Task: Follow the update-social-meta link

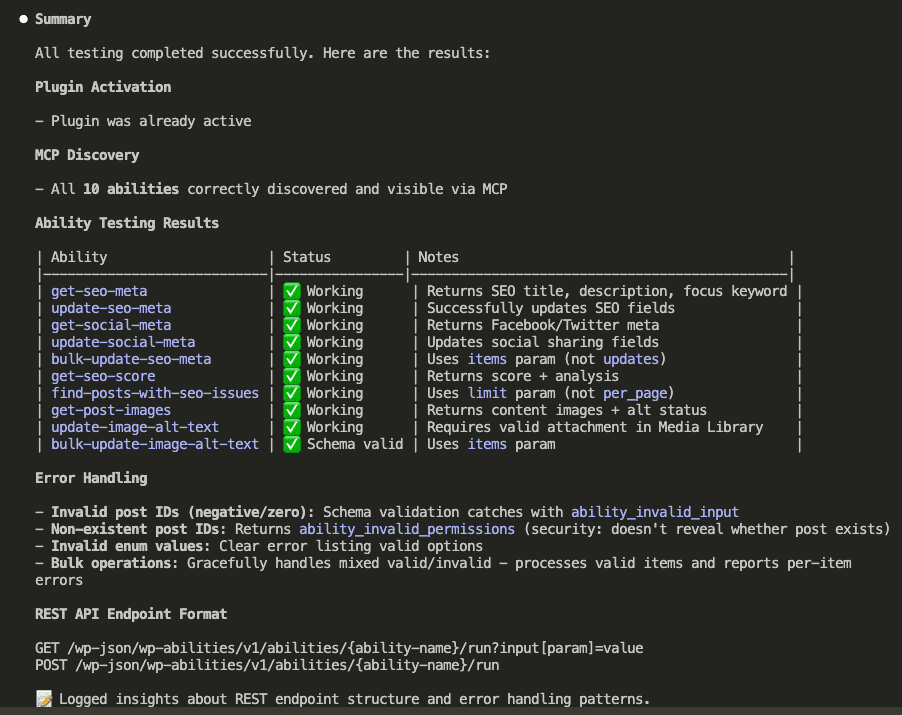Action: (122, 341)
